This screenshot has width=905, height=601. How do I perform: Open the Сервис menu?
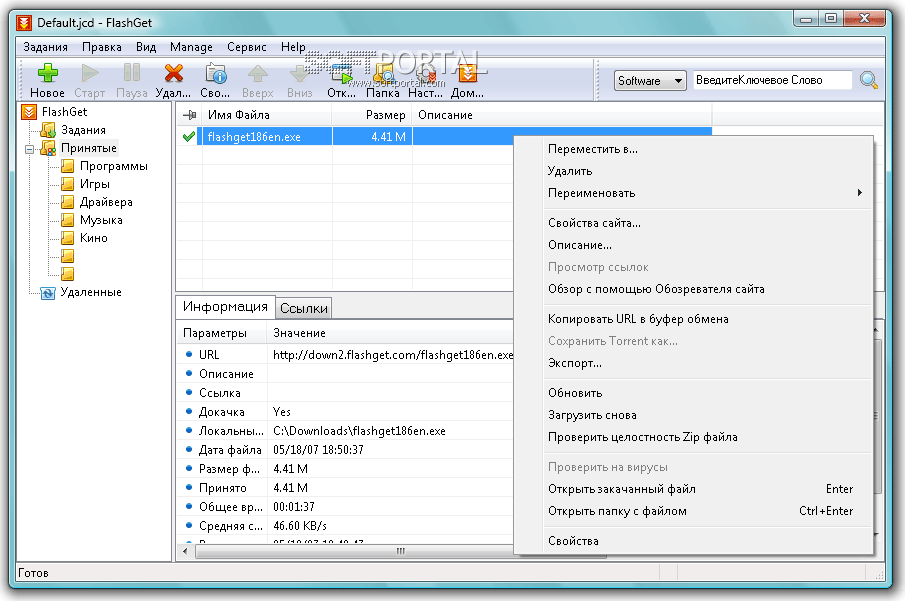click(x=246, y=47)
